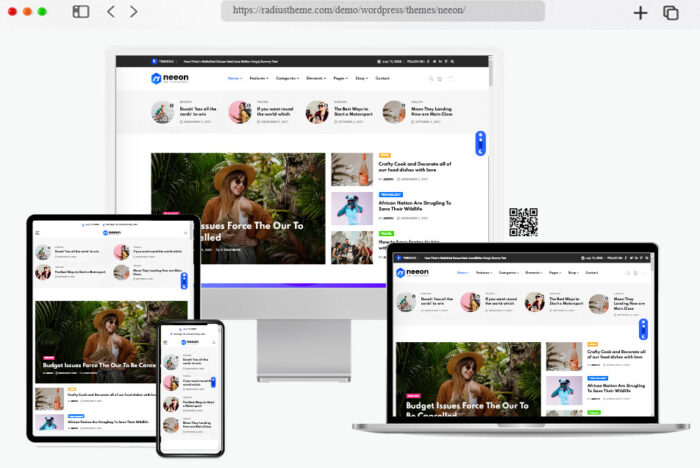Open the search icon on the phone header

(214, 342)
